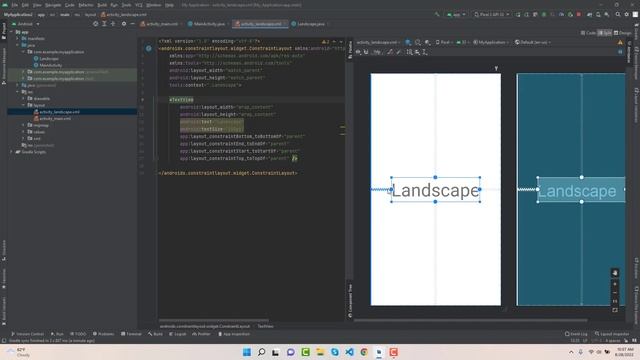The width and height of the screenshot is (640, 360).
Task: Open the Pixel device selector dropdown
Action: (x=492, y=14)
